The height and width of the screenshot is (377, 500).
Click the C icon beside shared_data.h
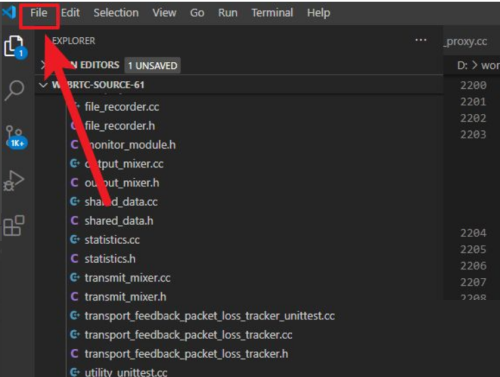75,220
